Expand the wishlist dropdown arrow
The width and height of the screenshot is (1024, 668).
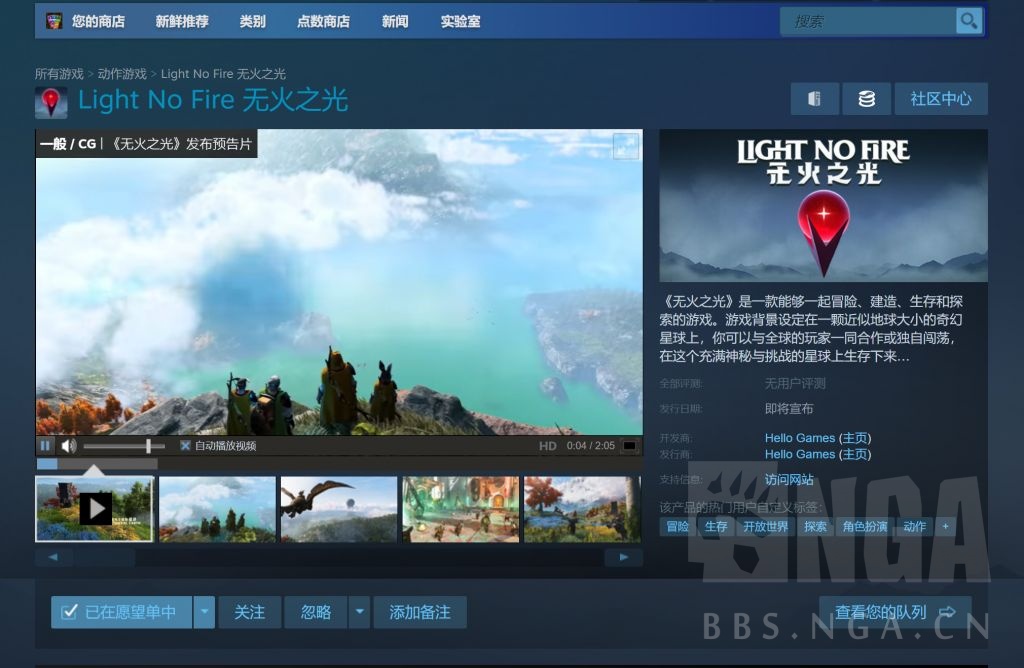click(x=204, y=612)
